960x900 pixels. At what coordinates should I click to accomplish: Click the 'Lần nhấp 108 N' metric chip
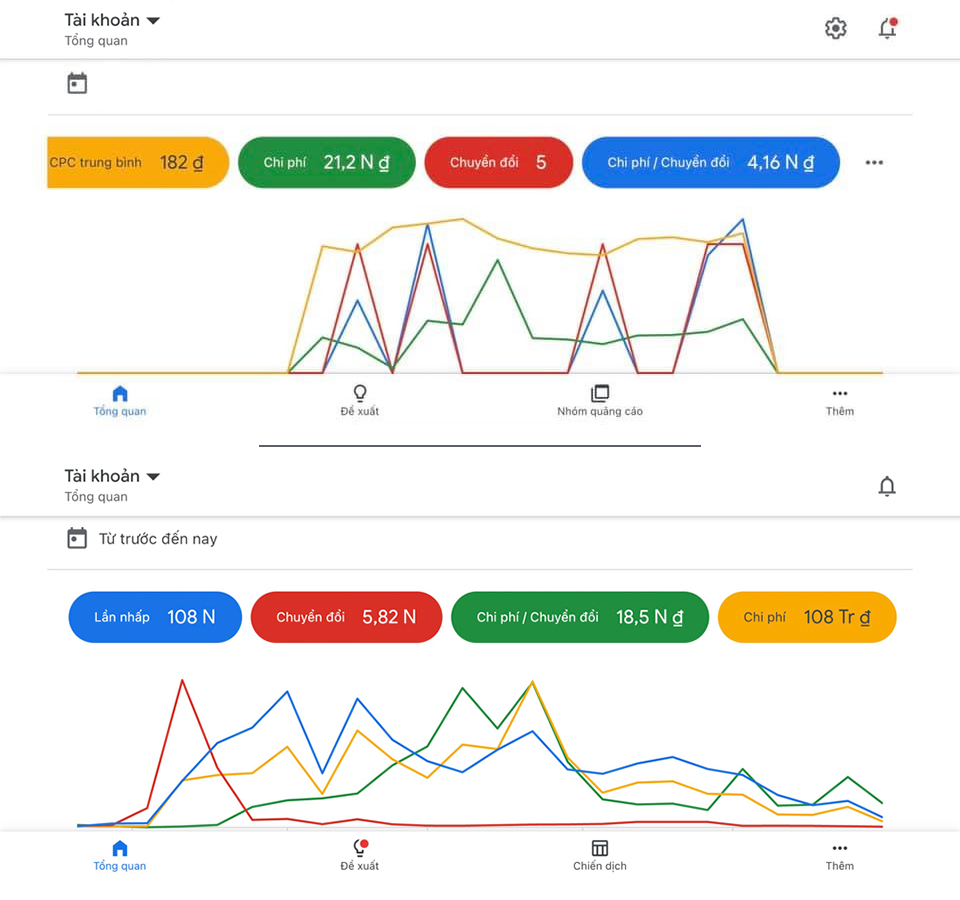click(154, 617)
